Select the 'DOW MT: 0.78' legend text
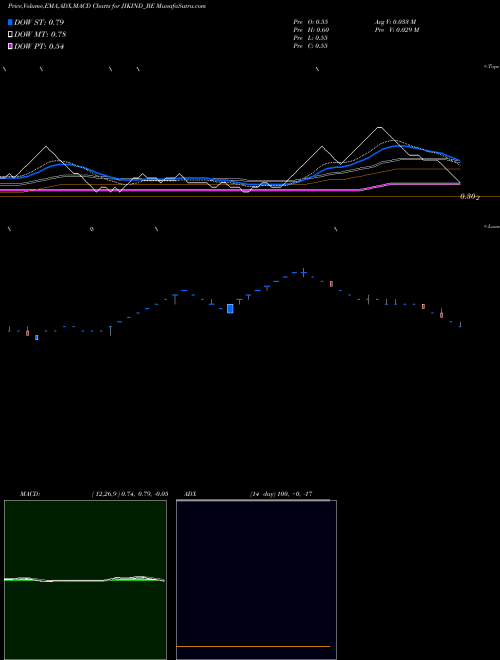Viewport: 500px width, 660px height. (x=40, y=35)
